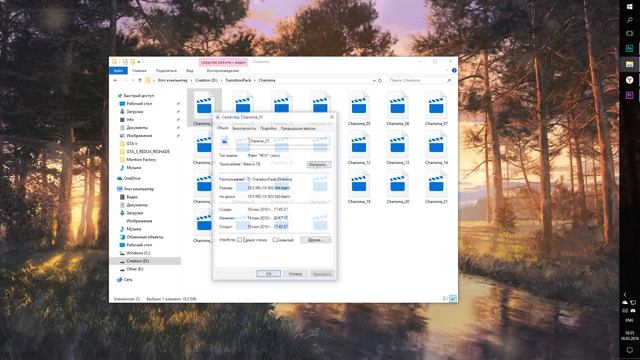Viewport: 640px width, 360px height.
Task: Click 'Отмена' in the Properties dialog
Action: point(295,274)
